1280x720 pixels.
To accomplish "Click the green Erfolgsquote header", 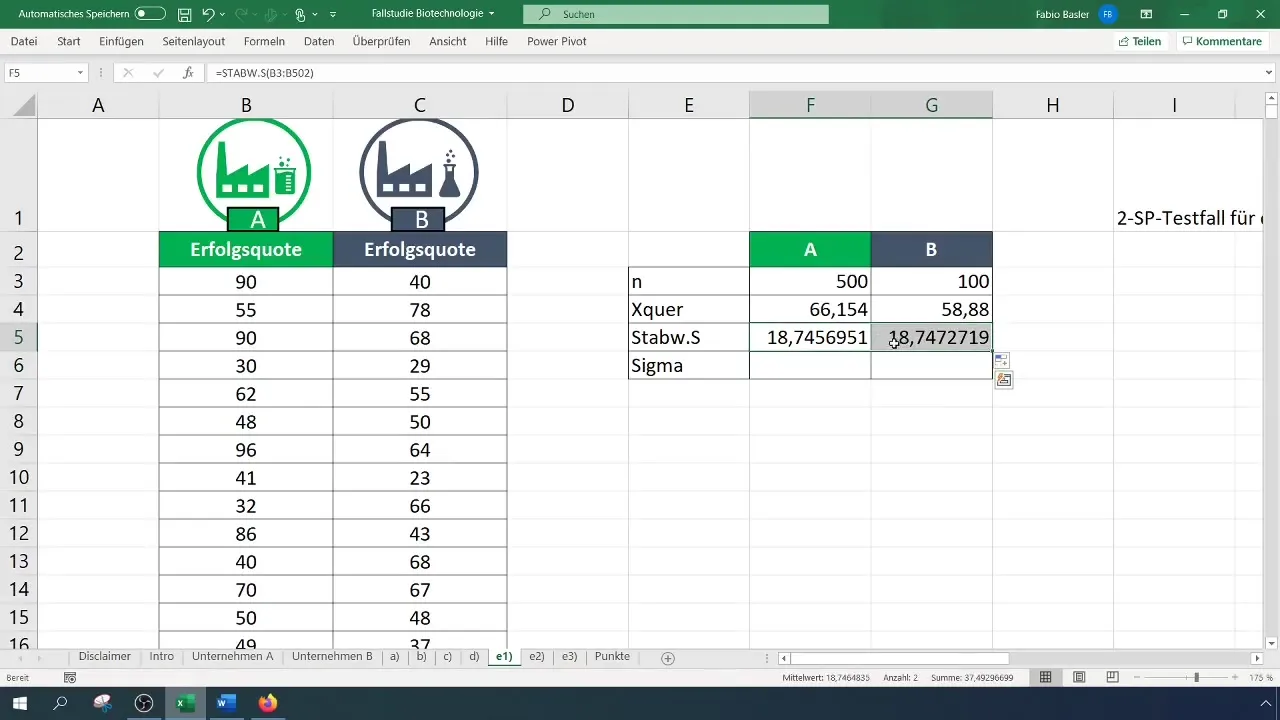I will pos(246,250).
